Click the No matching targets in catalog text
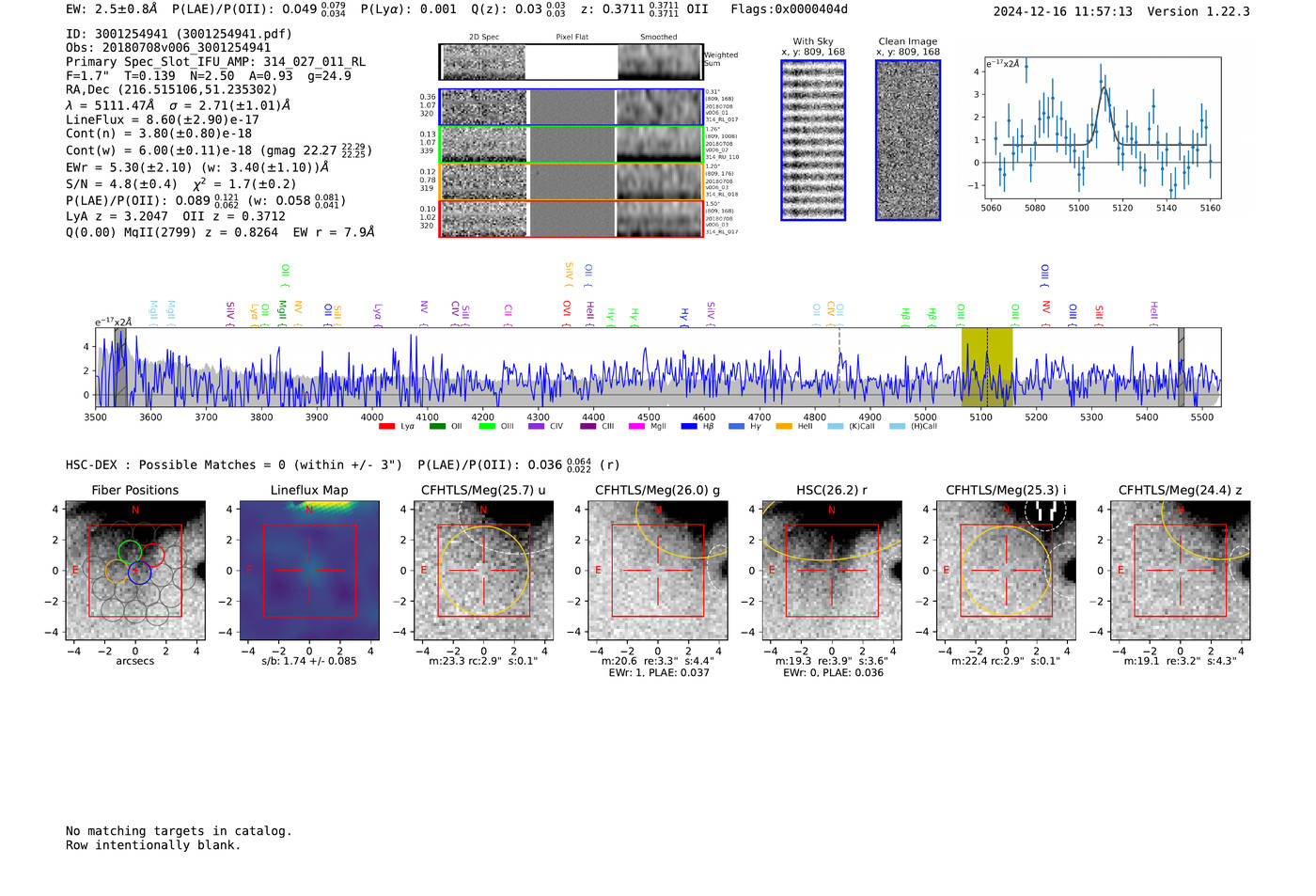 click(x=179, y=831)
